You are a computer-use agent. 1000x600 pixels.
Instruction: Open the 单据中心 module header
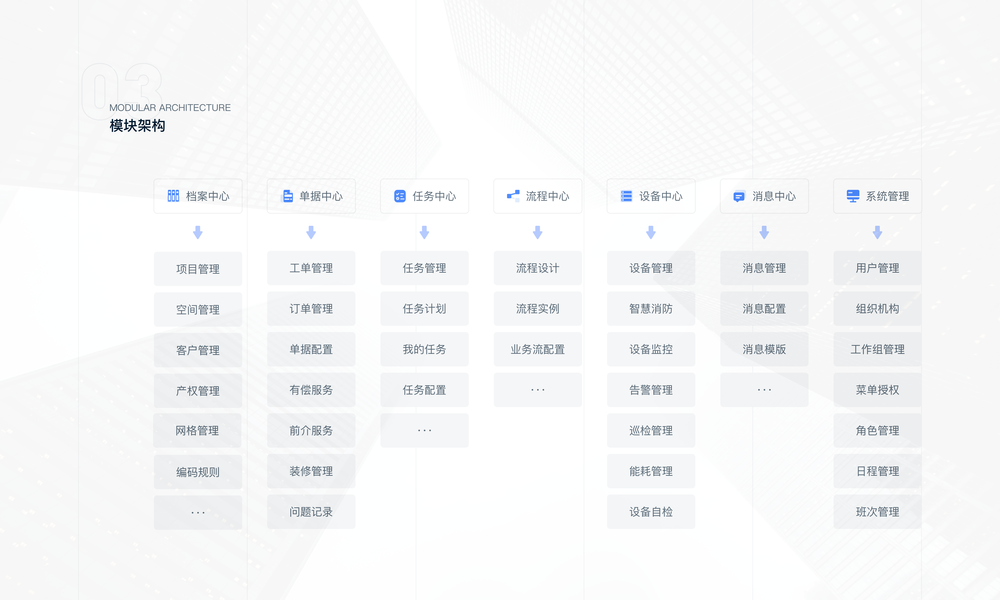(x=311, y=196)
